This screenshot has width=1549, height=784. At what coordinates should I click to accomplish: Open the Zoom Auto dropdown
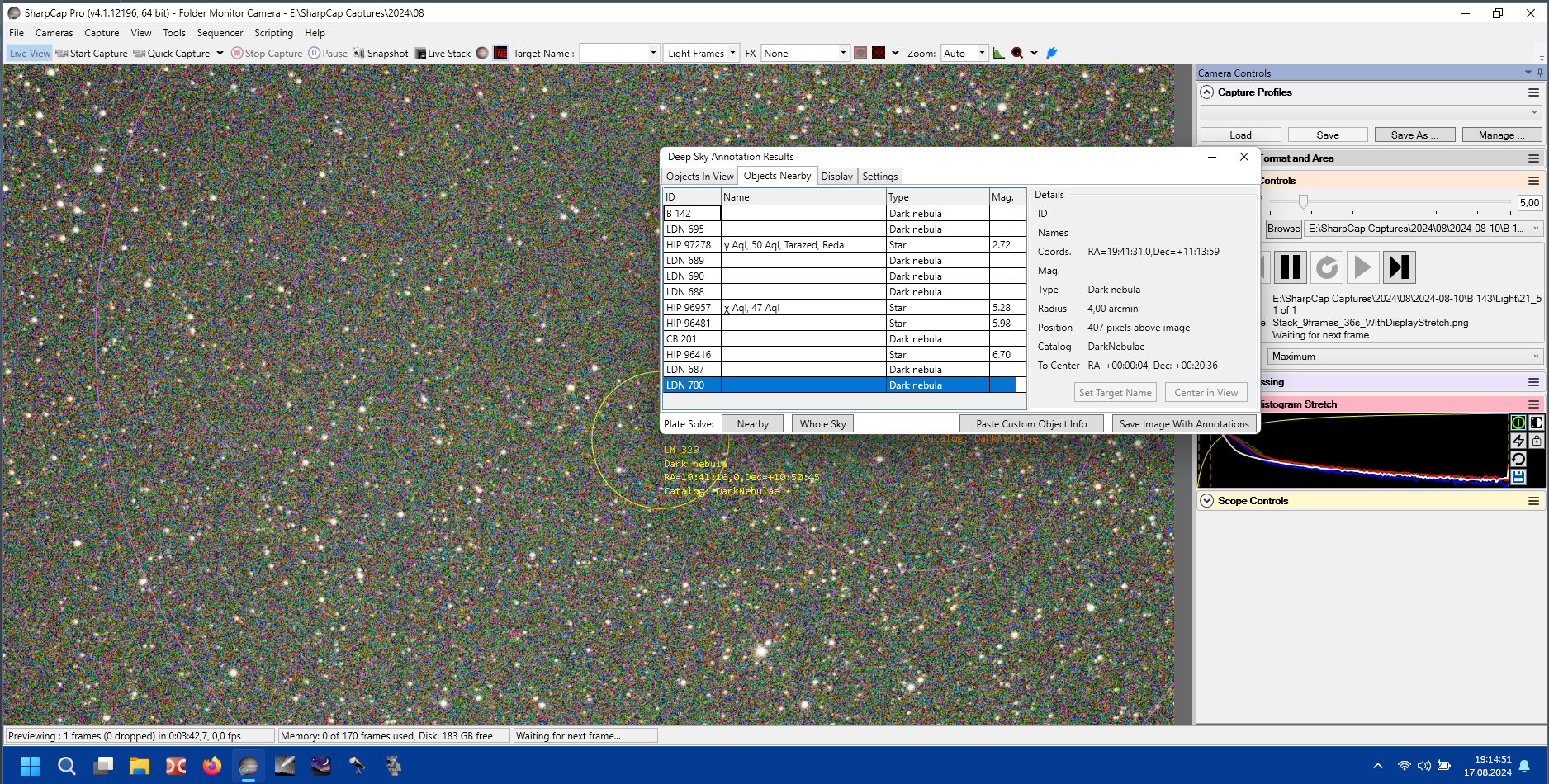tap(982, 54)
